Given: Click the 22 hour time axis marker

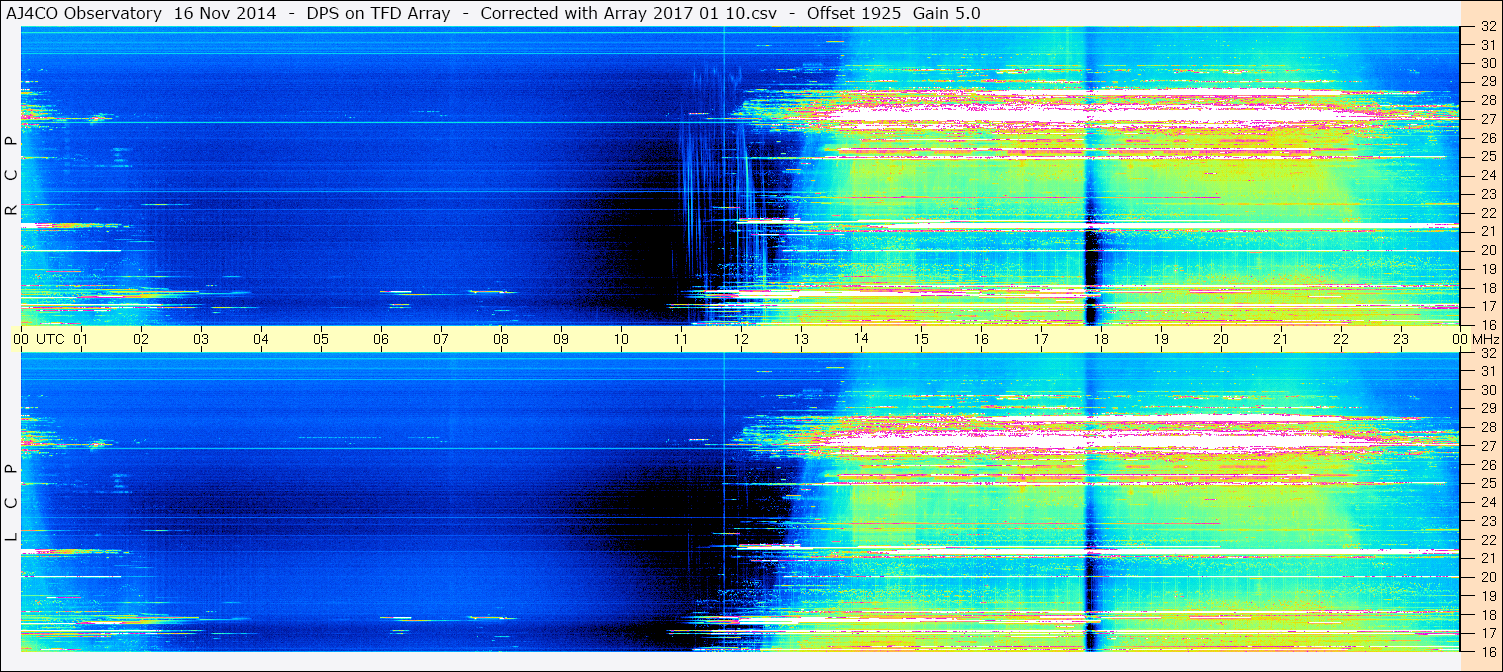Looking at the screenshot, I should [1341, 339].
